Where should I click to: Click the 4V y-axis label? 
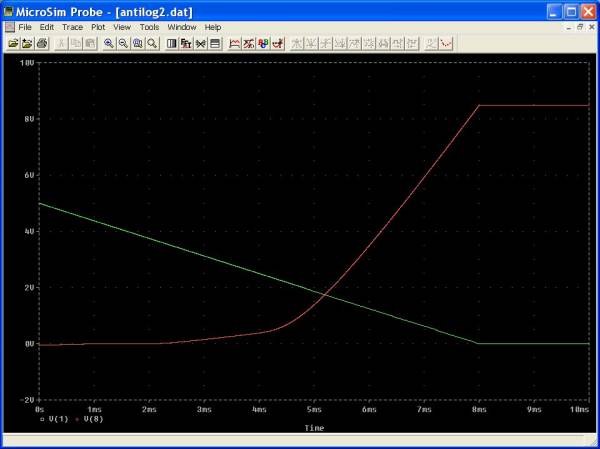point(29,232)
